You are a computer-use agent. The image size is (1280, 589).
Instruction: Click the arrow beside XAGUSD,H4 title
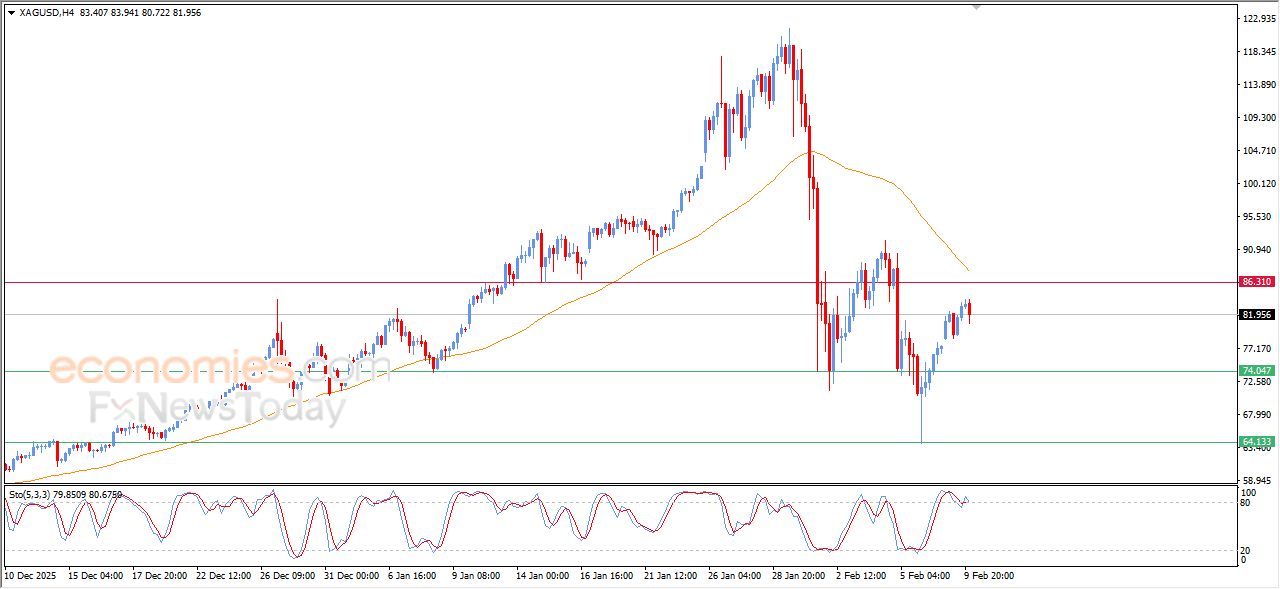pyautogui.click(x=11, y=13)
